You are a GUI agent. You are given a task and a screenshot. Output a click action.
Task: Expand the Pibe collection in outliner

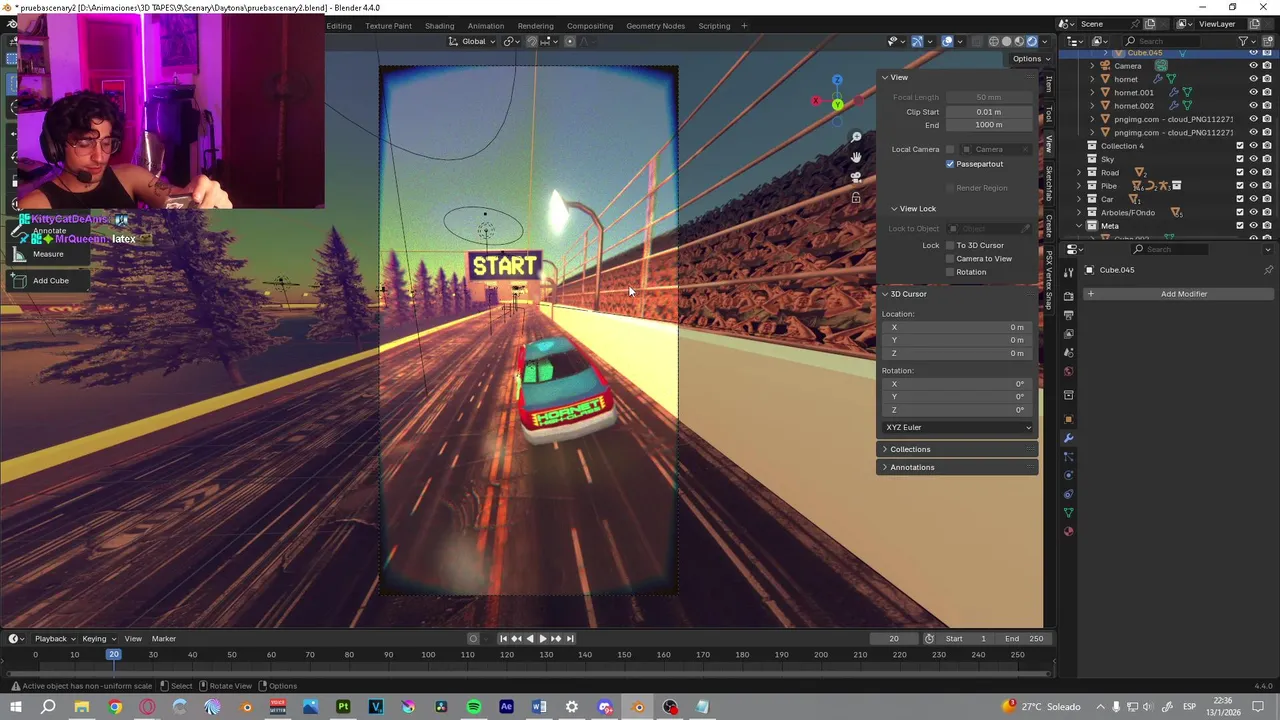(1079, 186)
